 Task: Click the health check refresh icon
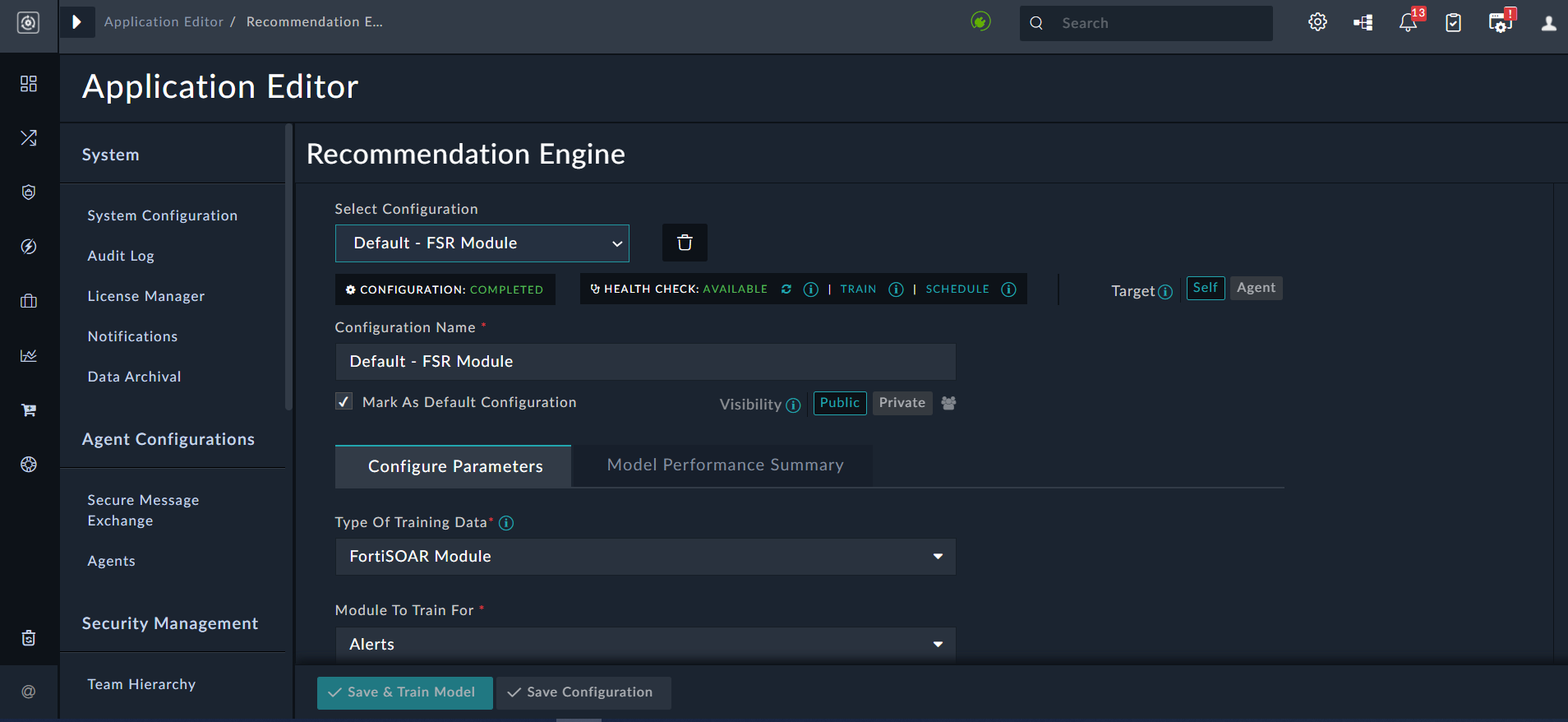click(786, 289)
